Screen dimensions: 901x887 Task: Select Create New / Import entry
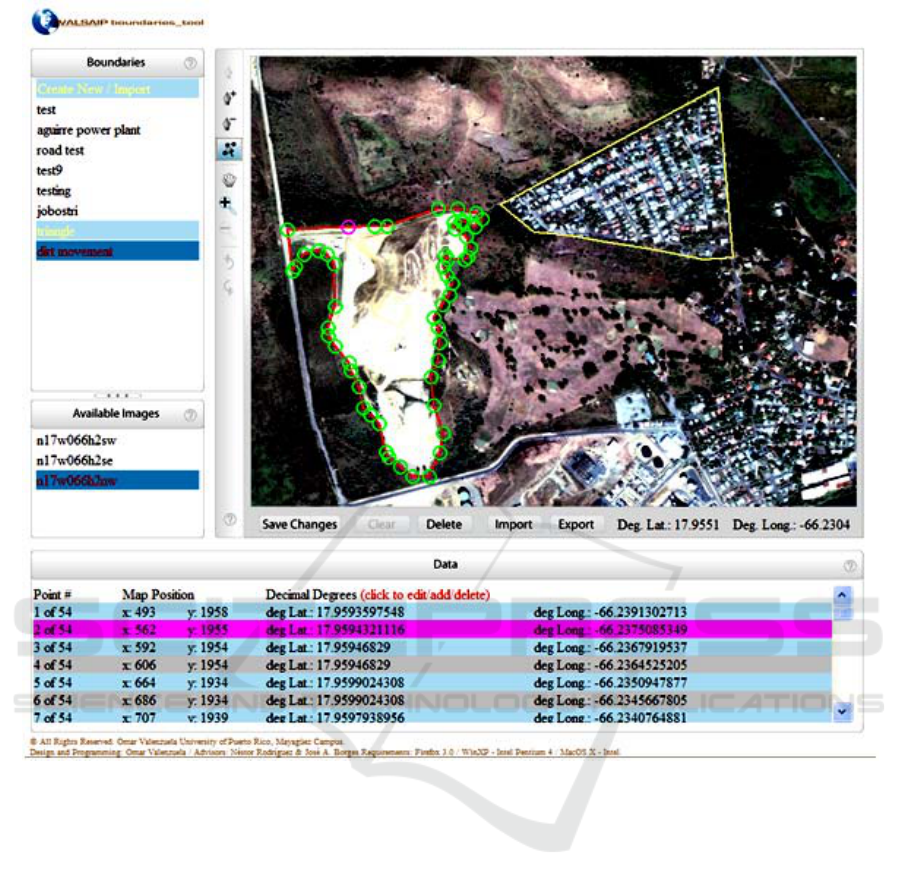[94, 89]
